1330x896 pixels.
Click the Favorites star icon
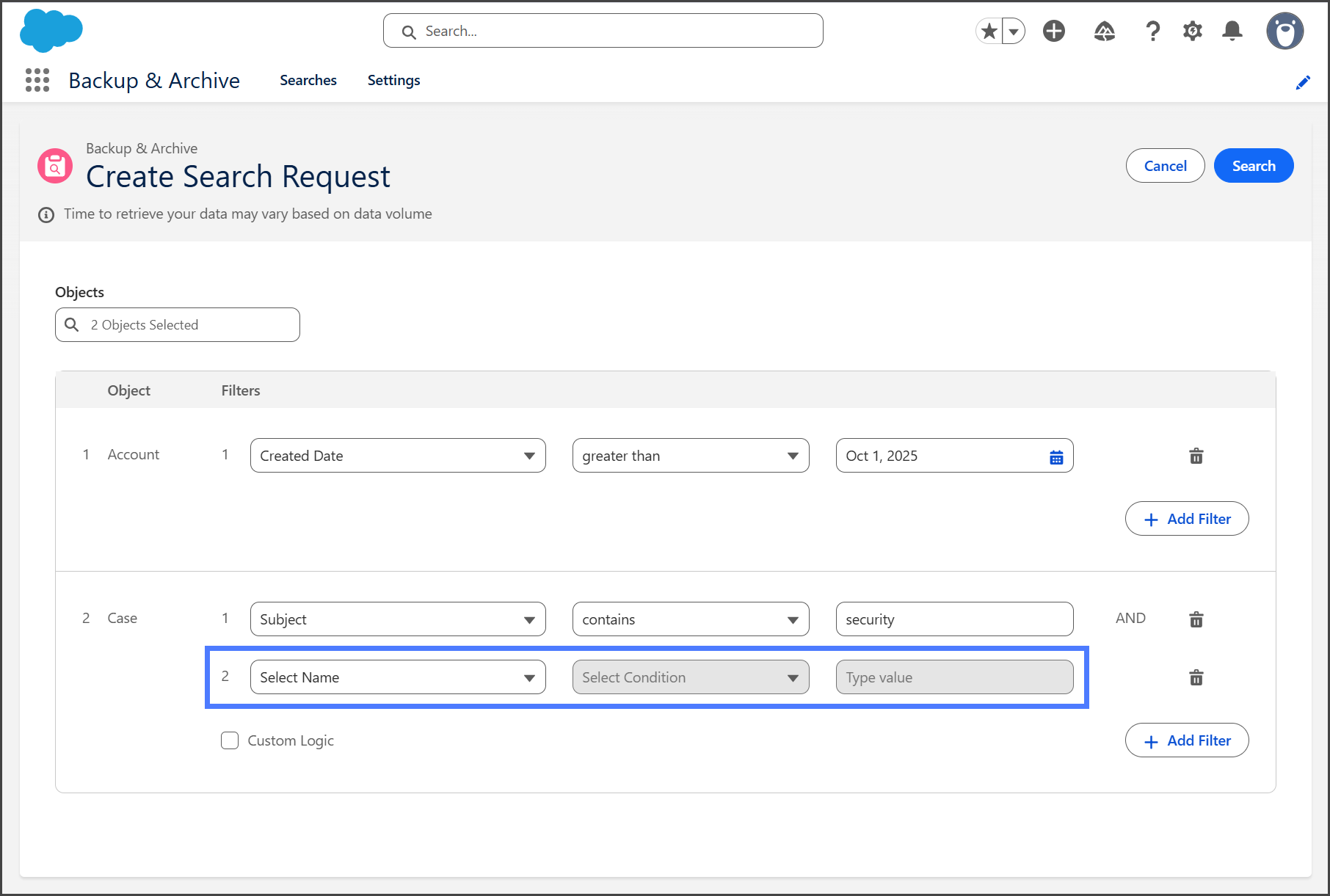pos(989,31)
